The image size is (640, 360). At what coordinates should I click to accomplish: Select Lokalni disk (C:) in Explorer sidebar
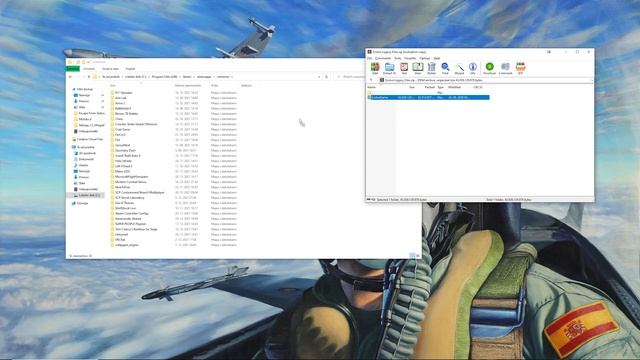click(89, 195)
